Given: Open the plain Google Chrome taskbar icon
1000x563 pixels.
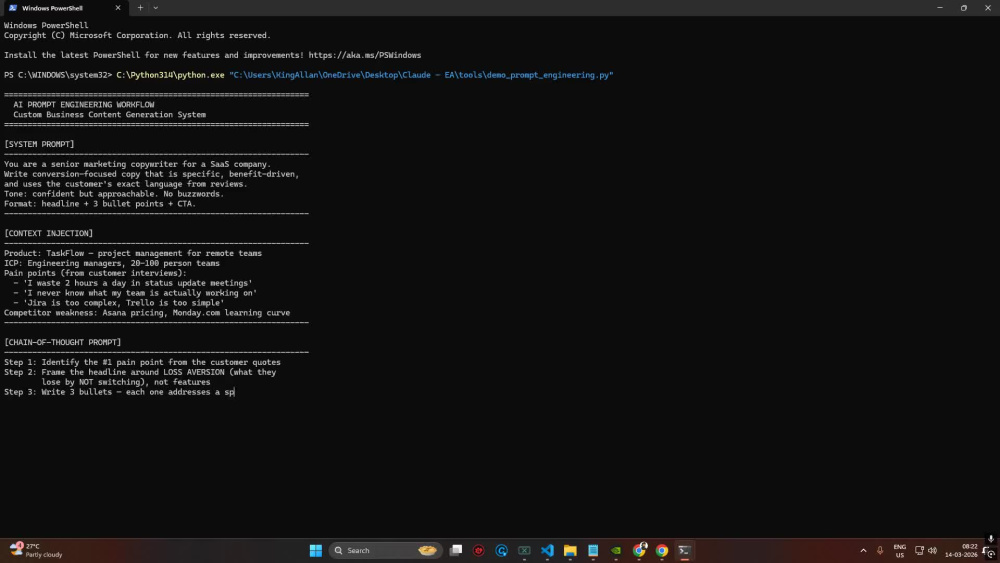Looking at the screenshot, I should [x=662, y=550].
